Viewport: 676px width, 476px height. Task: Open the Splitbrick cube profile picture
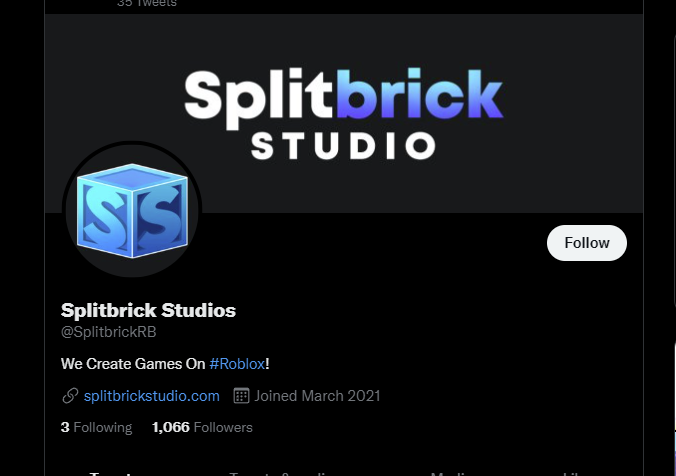tap(132, 210)
